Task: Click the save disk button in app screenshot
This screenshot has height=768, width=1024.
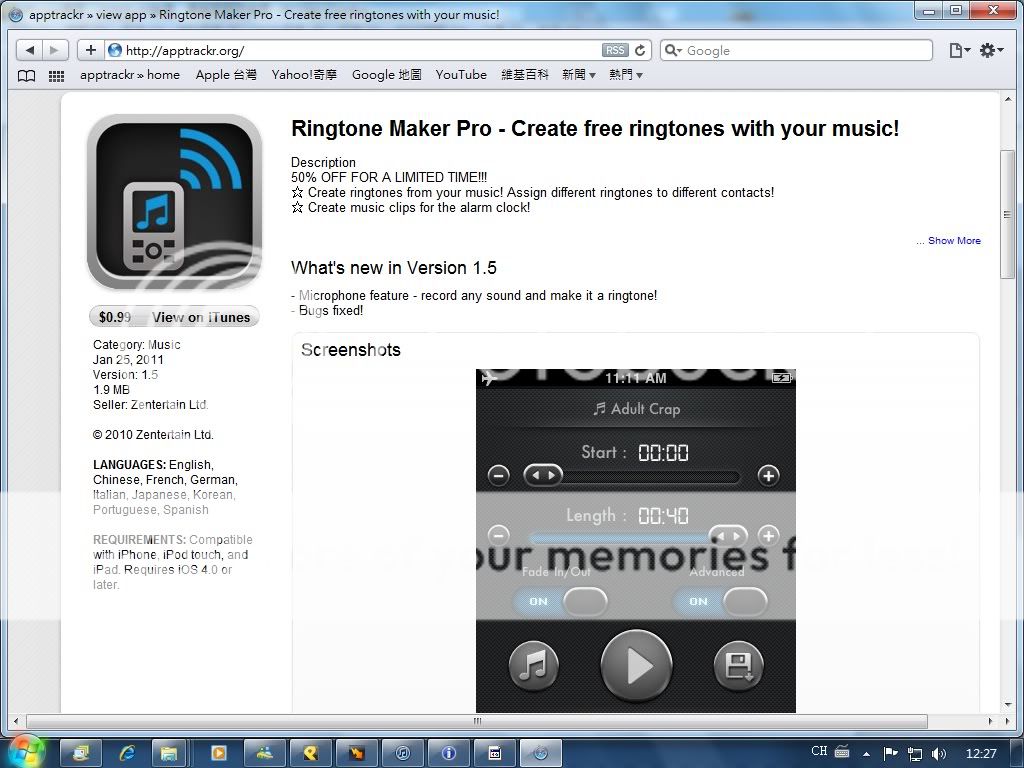Action: (x=738, y=666)
